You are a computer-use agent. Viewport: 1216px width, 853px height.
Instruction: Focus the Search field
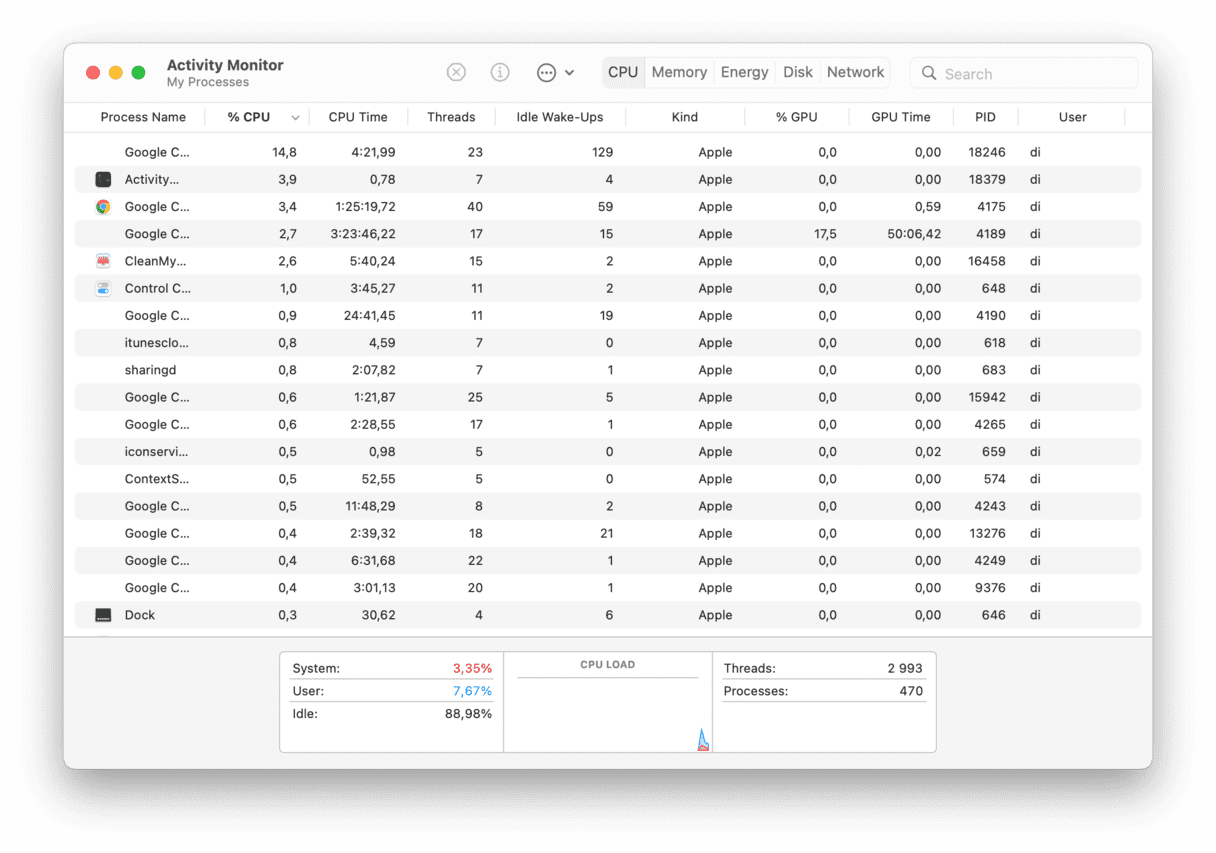pos(1024,73)
